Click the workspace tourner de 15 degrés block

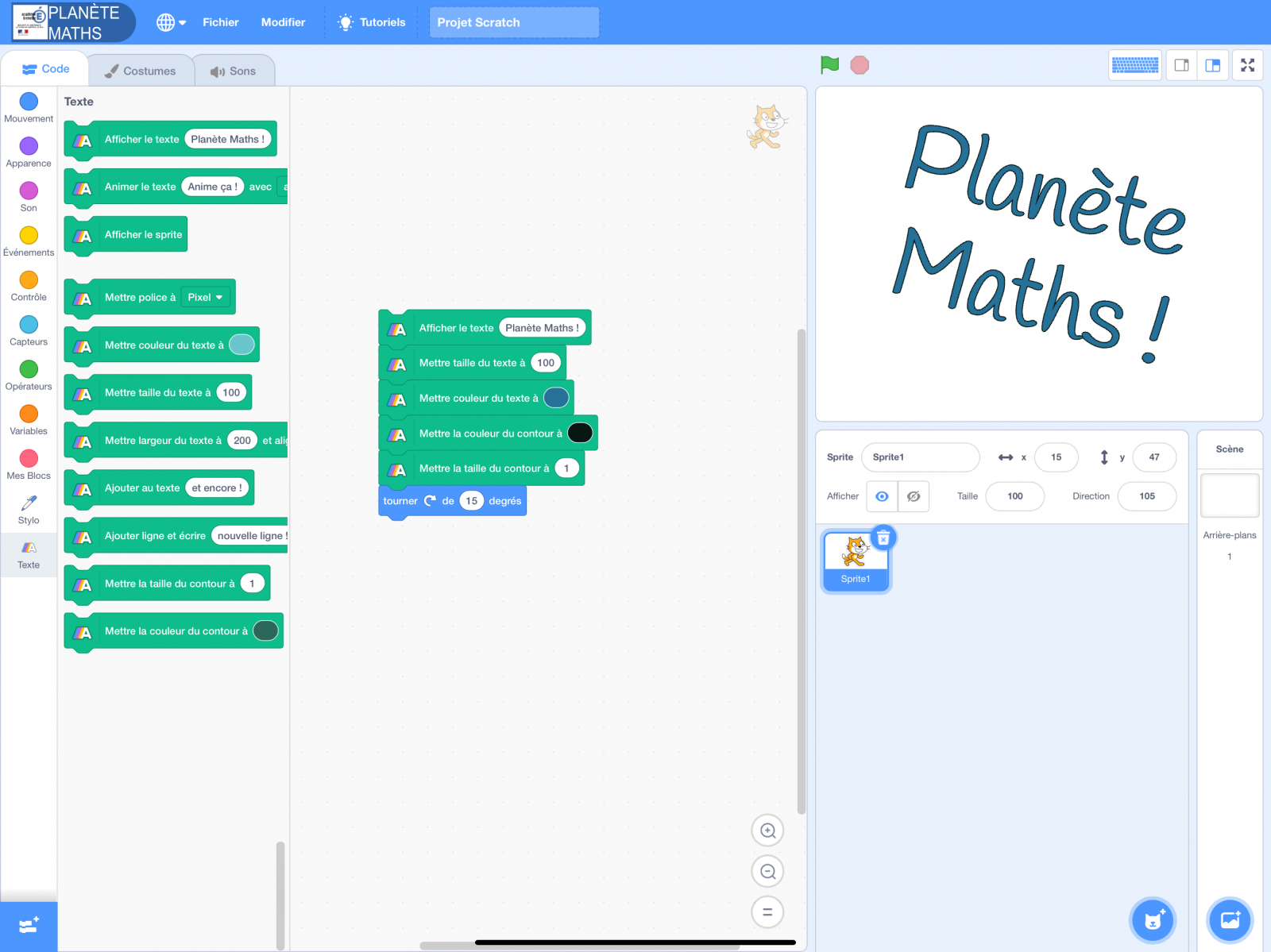[452, 501]
